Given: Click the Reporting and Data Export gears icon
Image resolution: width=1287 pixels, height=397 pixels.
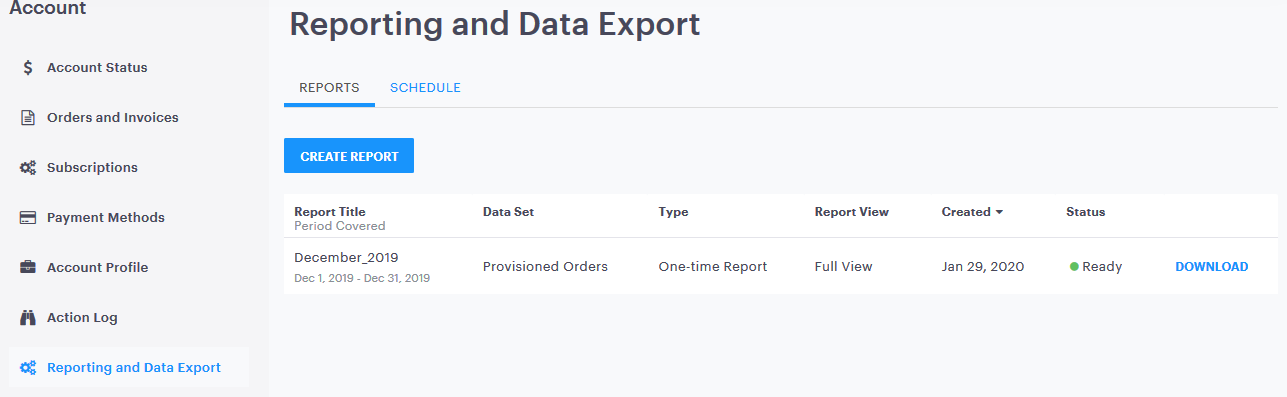Looking at the screenshot, I should [x=28, y=368].
